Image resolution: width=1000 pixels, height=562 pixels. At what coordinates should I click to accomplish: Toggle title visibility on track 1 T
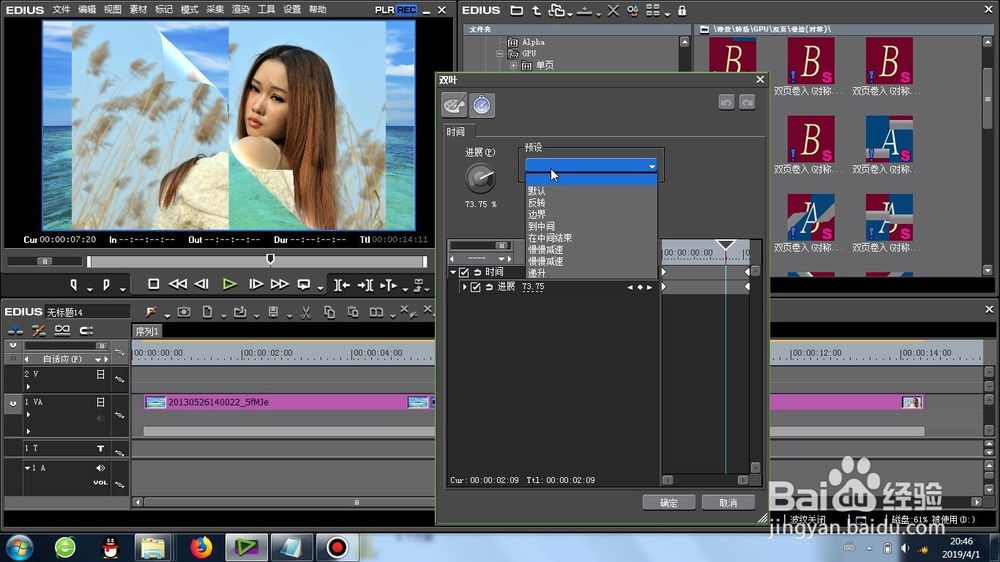click(100, 448)
